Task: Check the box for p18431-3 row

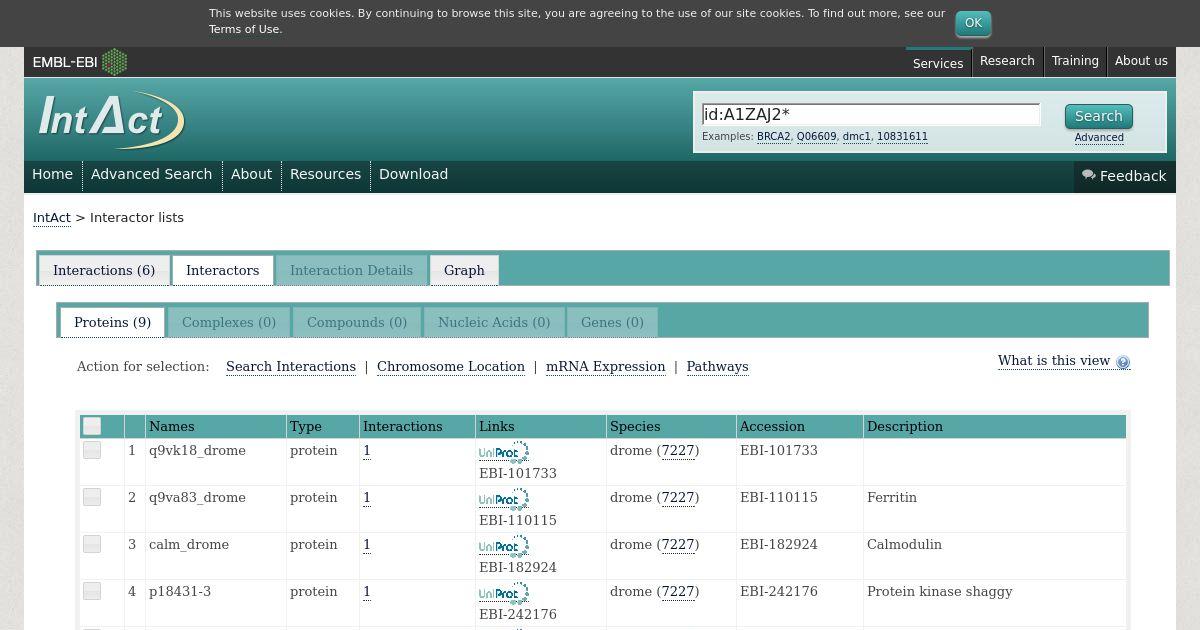Action: (92, 591)
